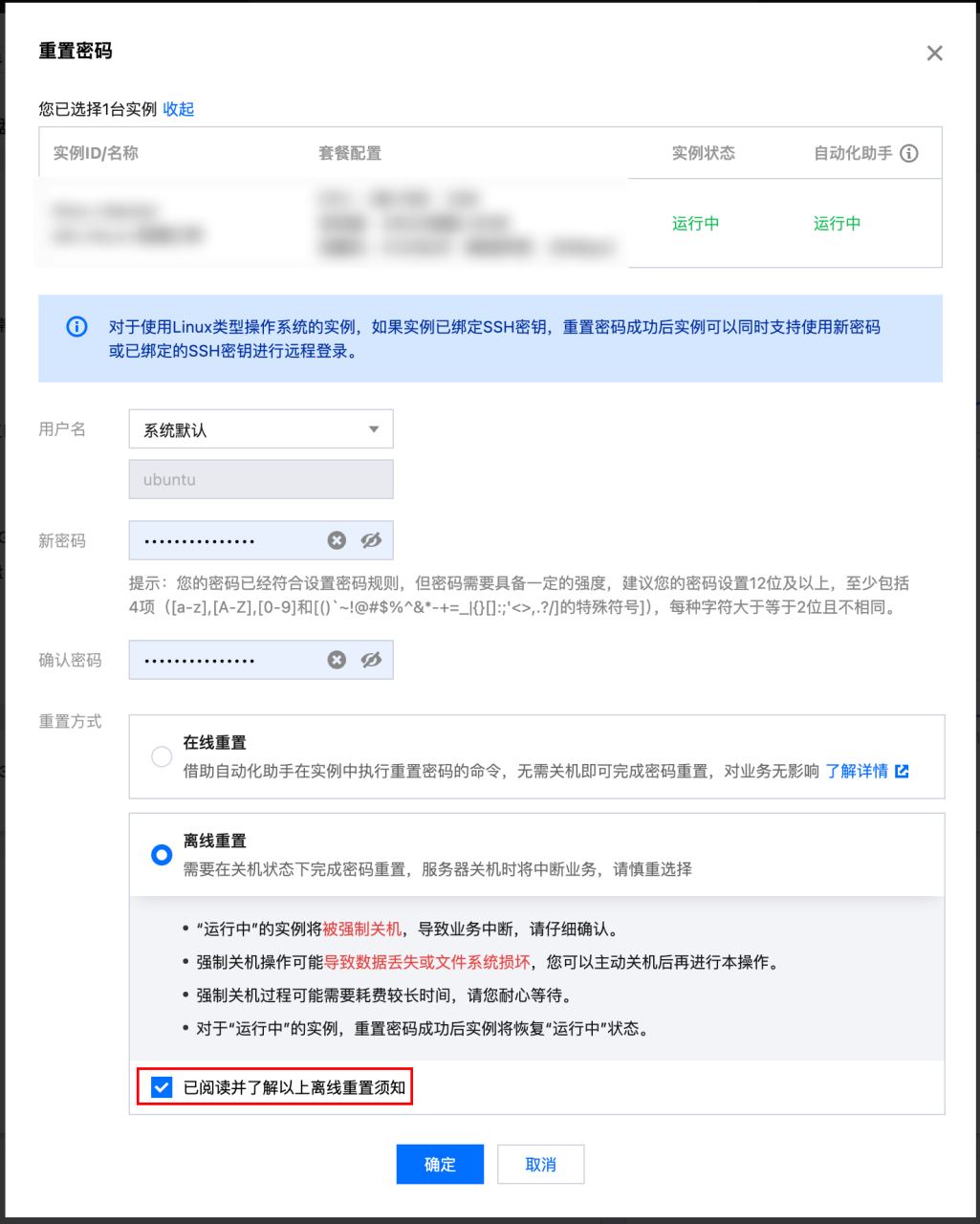
Task: Click the 您已选择1台实例 text
Action: pos(98,109)
